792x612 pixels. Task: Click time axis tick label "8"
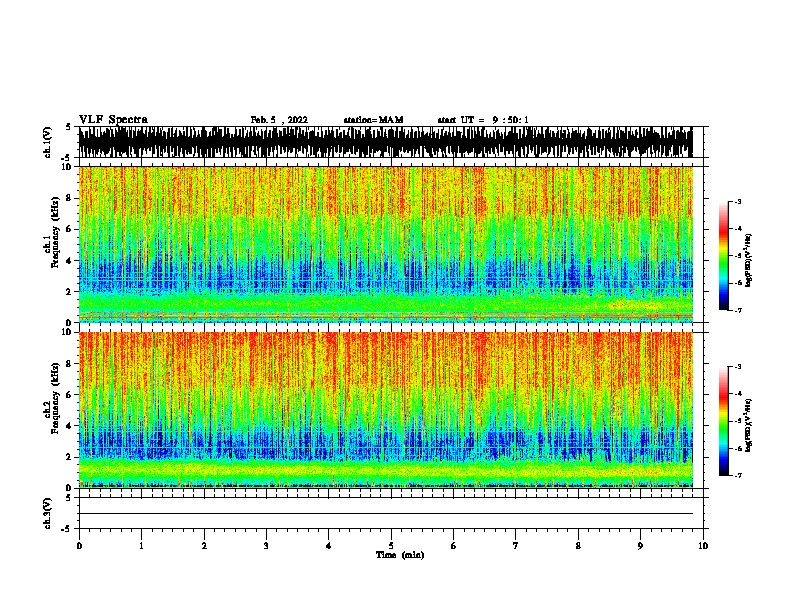click(578, 546)
